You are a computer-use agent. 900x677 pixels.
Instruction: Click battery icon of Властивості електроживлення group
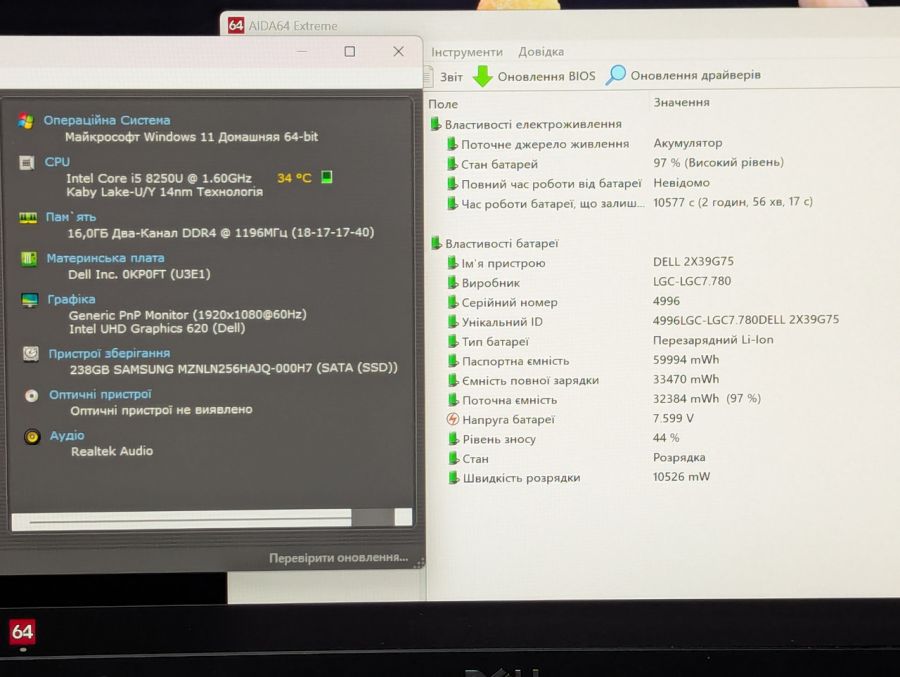coord(436,124)
